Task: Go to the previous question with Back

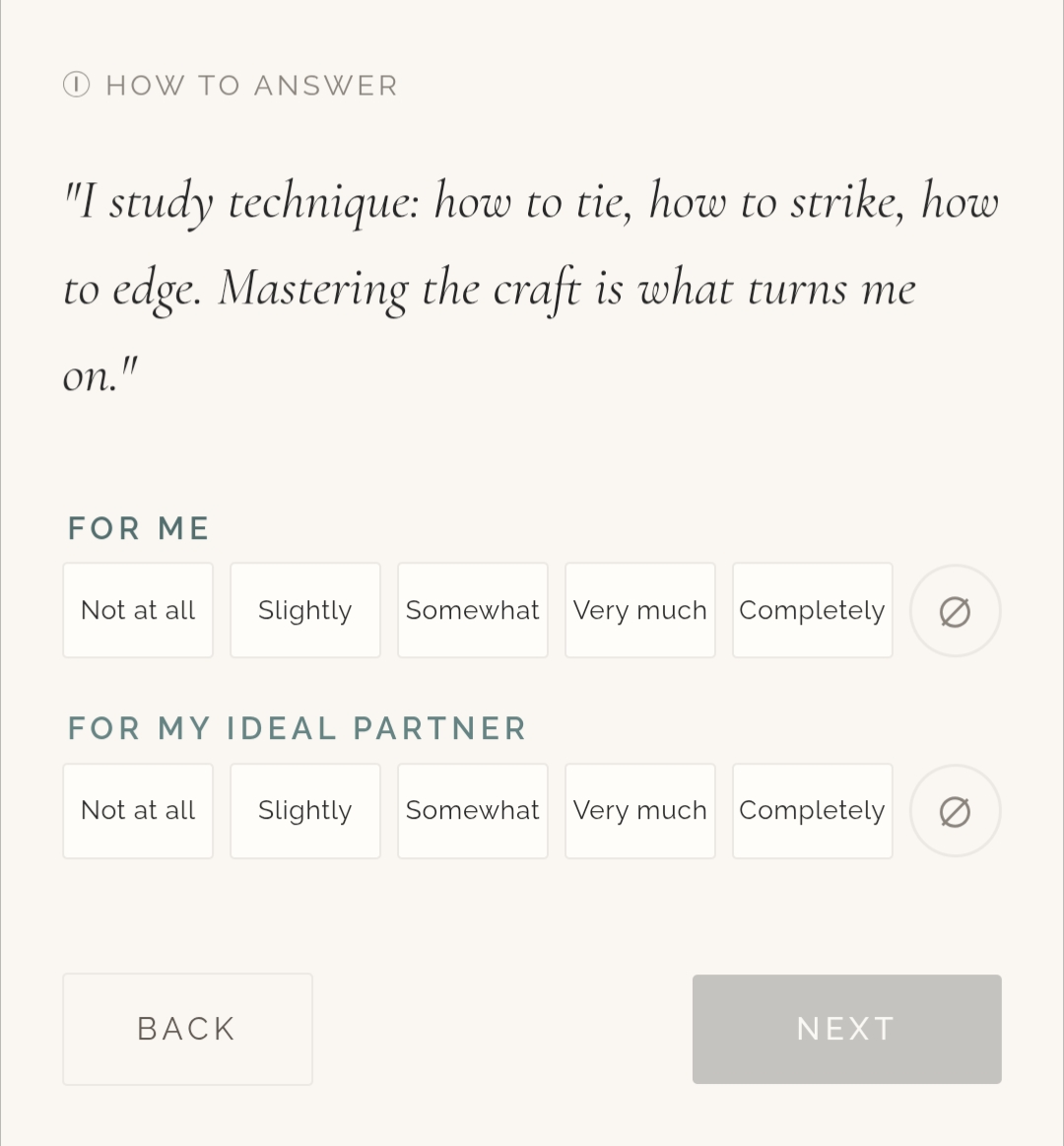Action: (187, 1029)
